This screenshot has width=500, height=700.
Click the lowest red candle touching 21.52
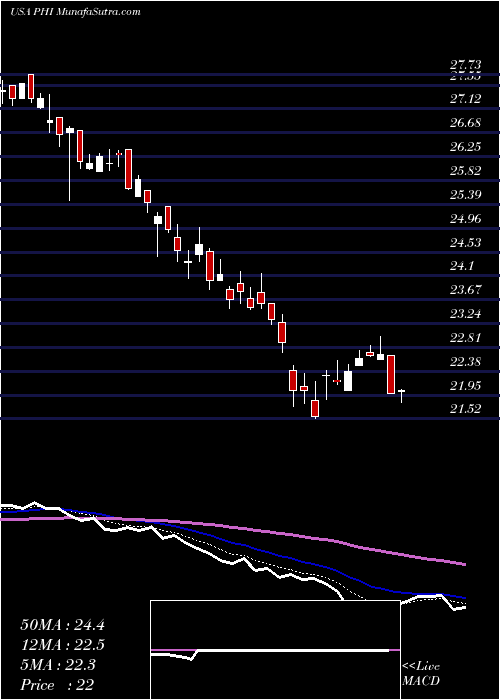pyautogui.click(x=315, y=408)
